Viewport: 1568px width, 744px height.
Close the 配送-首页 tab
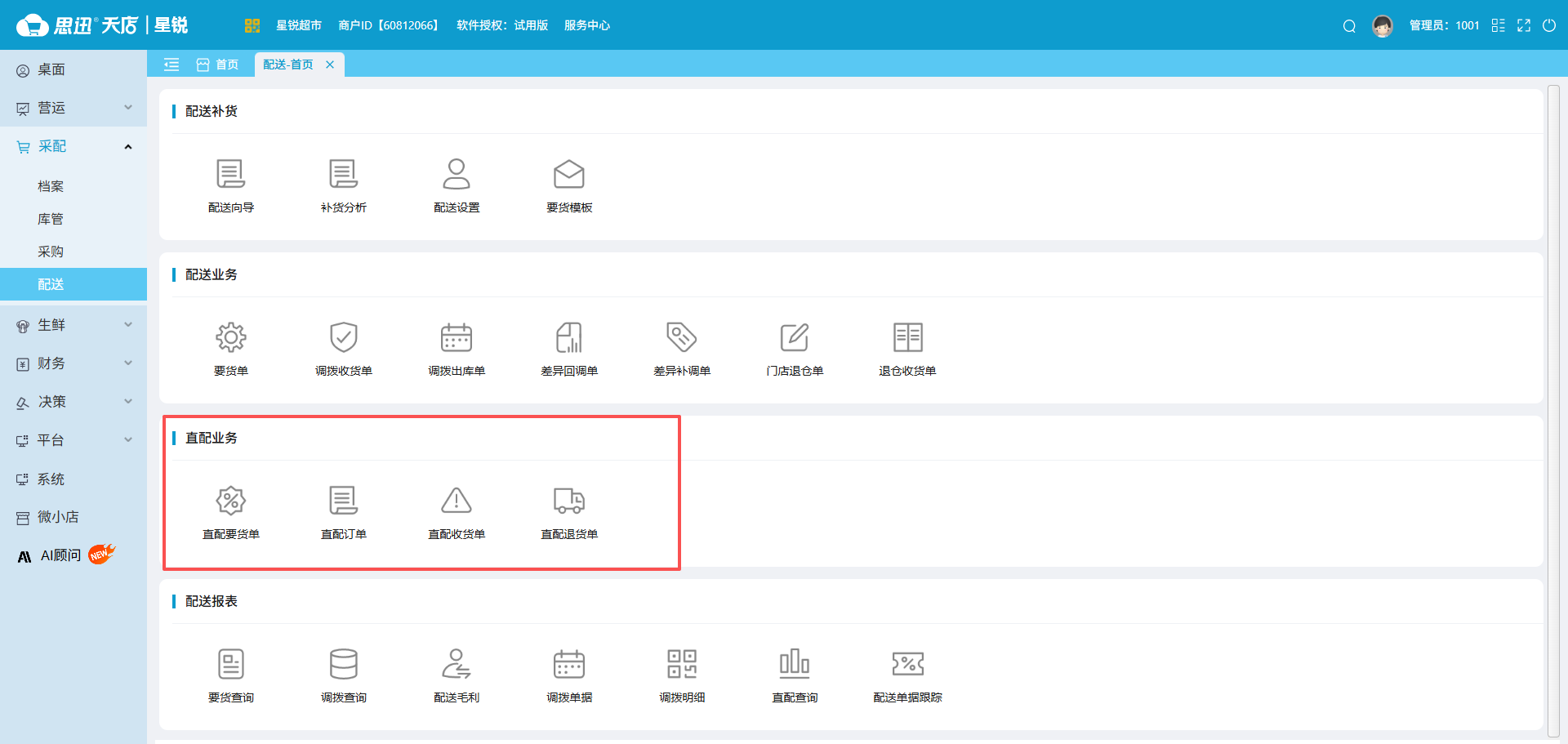(x=330, y=65)
